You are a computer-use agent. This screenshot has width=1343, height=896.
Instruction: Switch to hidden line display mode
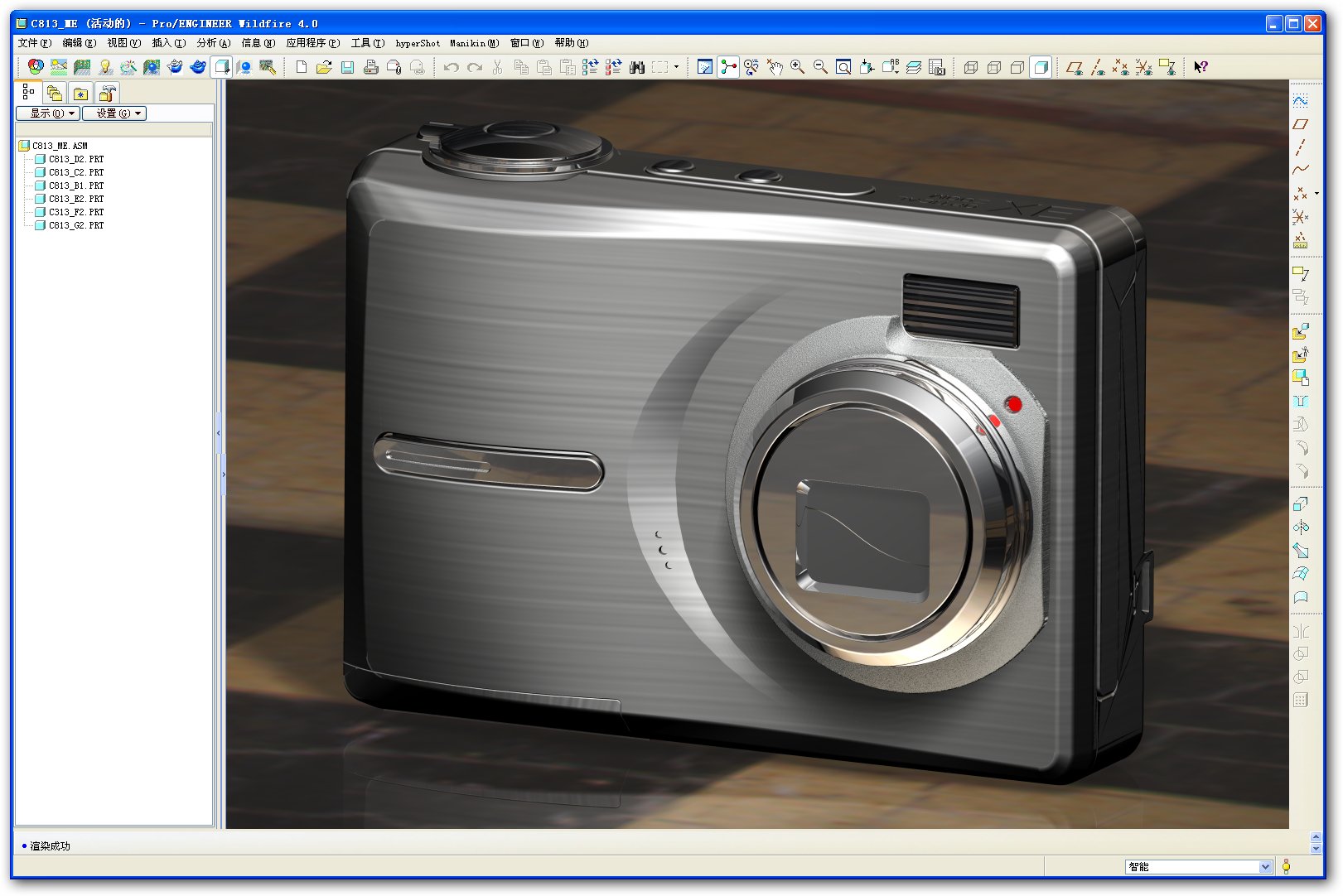click(994, 67)
